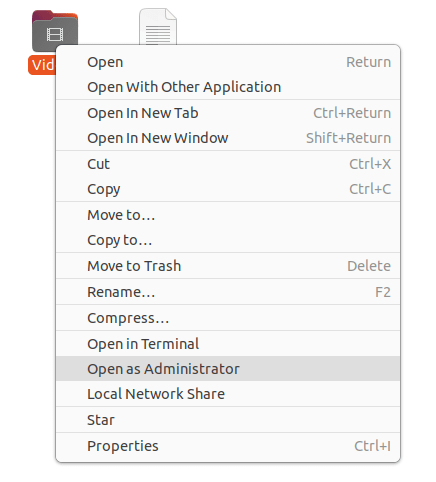Choose the Move to… option

[228, 215]
